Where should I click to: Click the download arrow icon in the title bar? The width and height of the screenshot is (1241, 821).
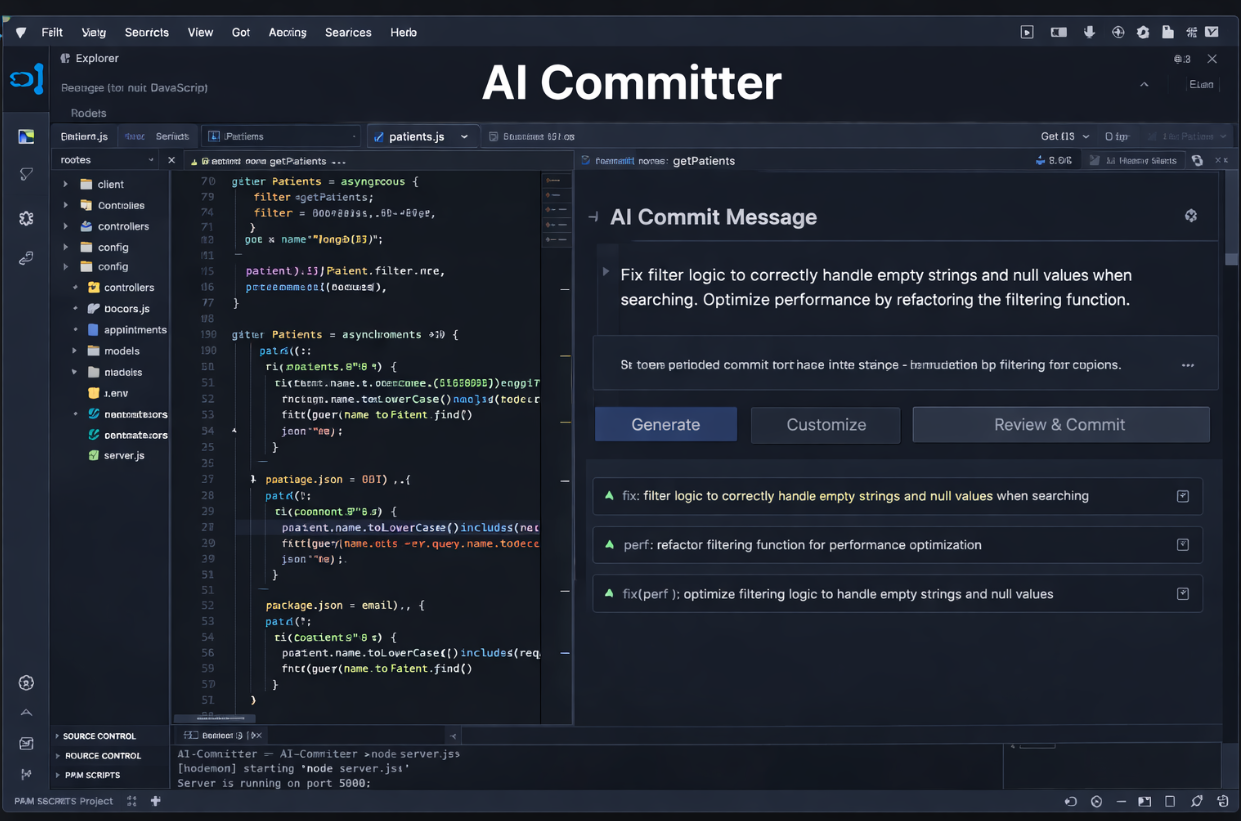[1090, 32]
